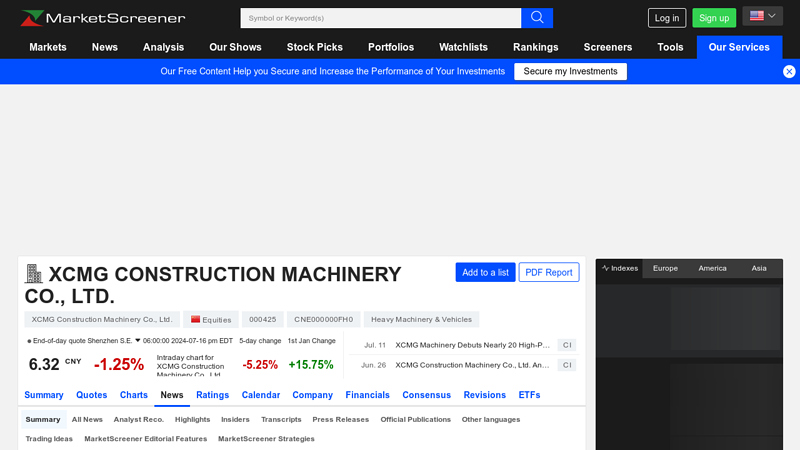Click the Add to a list button
The image size is (800, 450).
[485, 272]
